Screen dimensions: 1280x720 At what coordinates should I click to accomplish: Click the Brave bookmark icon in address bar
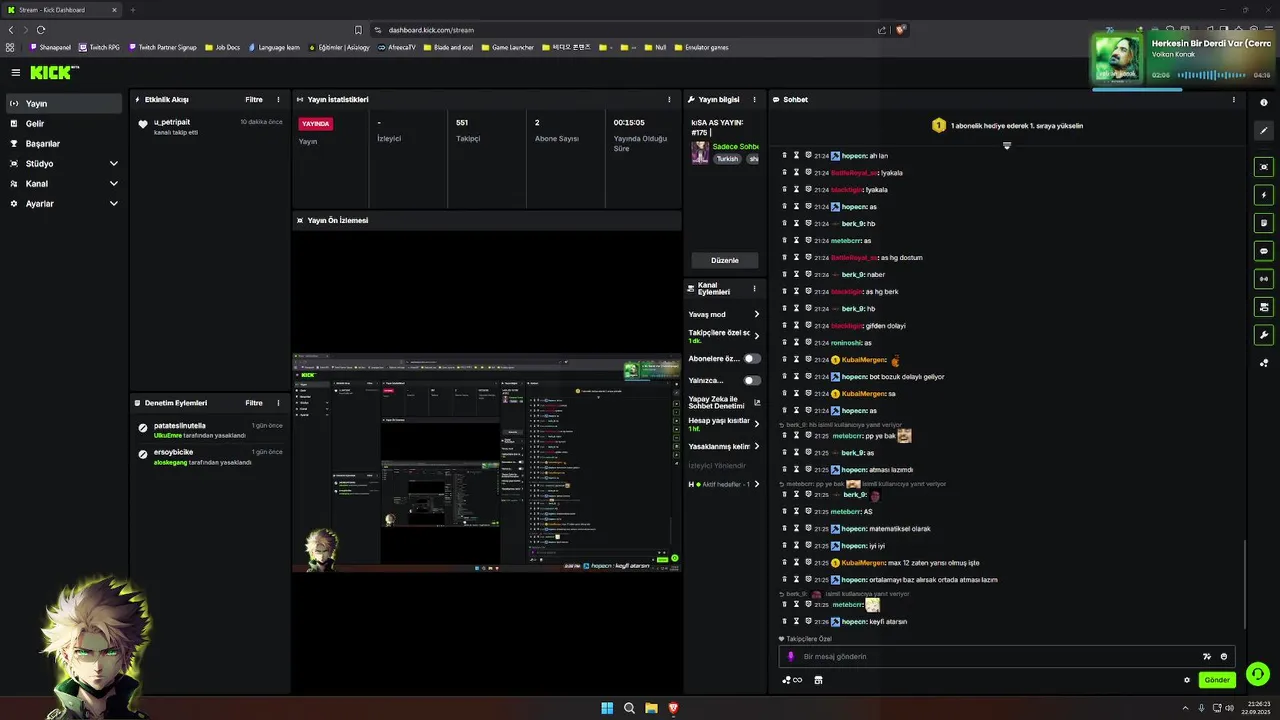pyautogui.click(x=358, y=30)
